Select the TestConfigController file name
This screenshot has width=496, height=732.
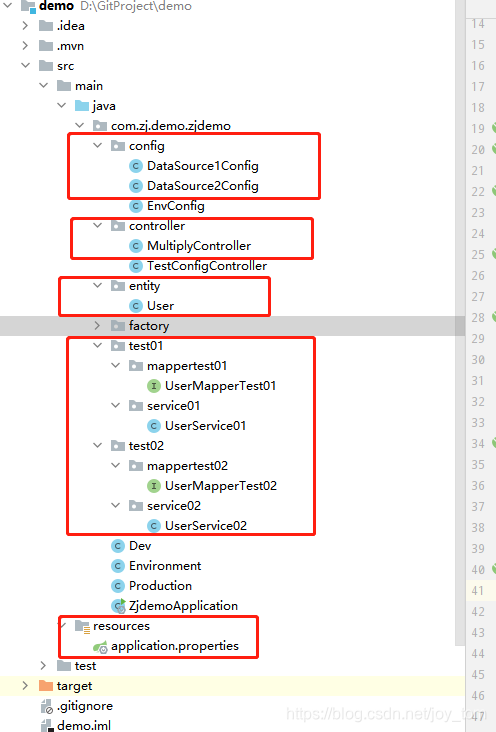click(207, 266)
